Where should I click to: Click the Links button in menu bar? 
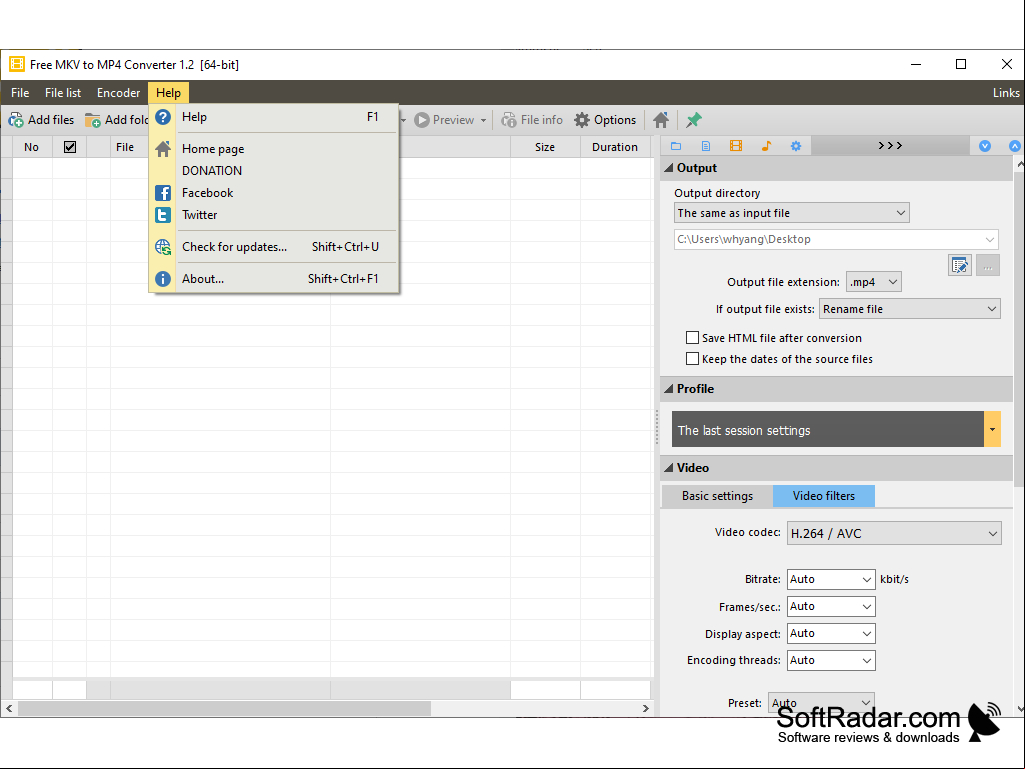[x=1005, y=93]
